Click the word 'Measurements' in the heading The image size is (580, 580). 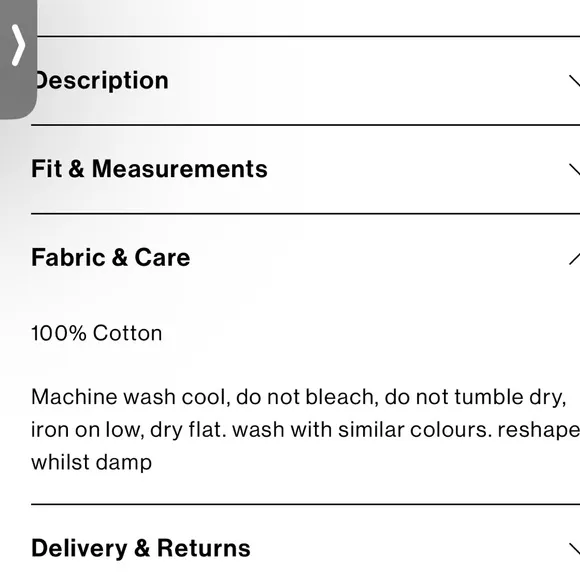click(179, 169)
